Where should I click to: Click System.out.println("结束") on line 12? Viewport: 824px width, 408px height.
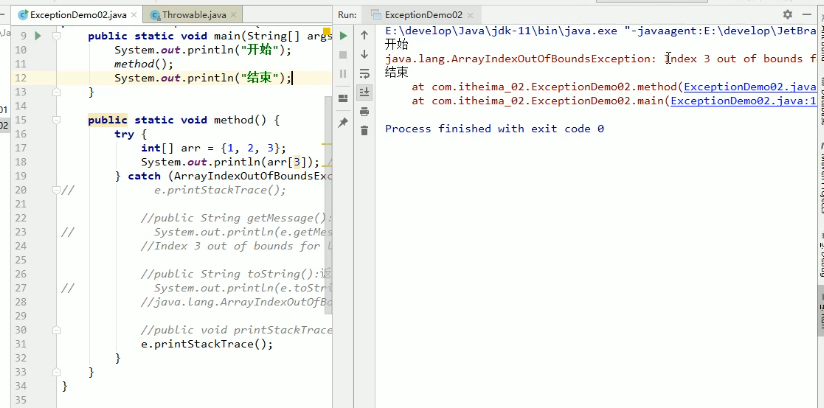[x=203, y=78]
